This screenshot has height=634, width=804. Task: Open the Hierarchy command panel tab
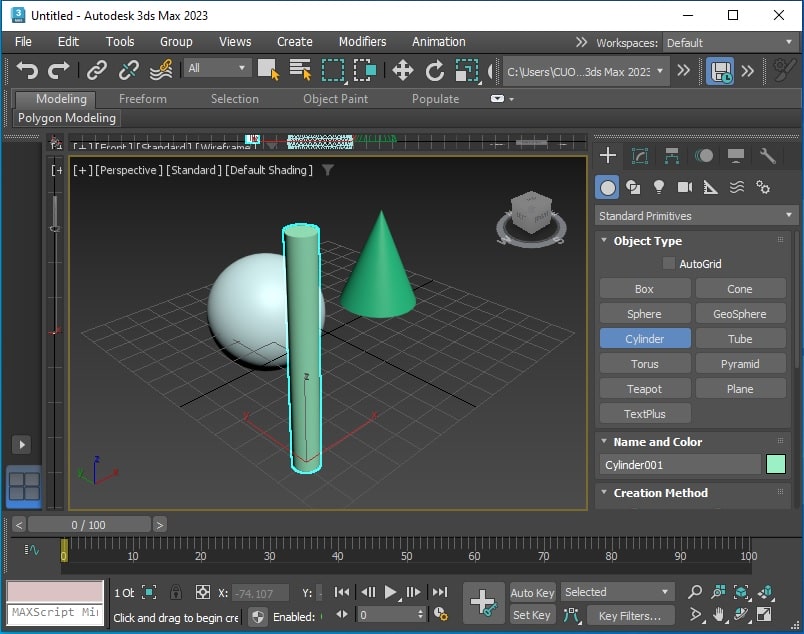[x=671, y=155]
